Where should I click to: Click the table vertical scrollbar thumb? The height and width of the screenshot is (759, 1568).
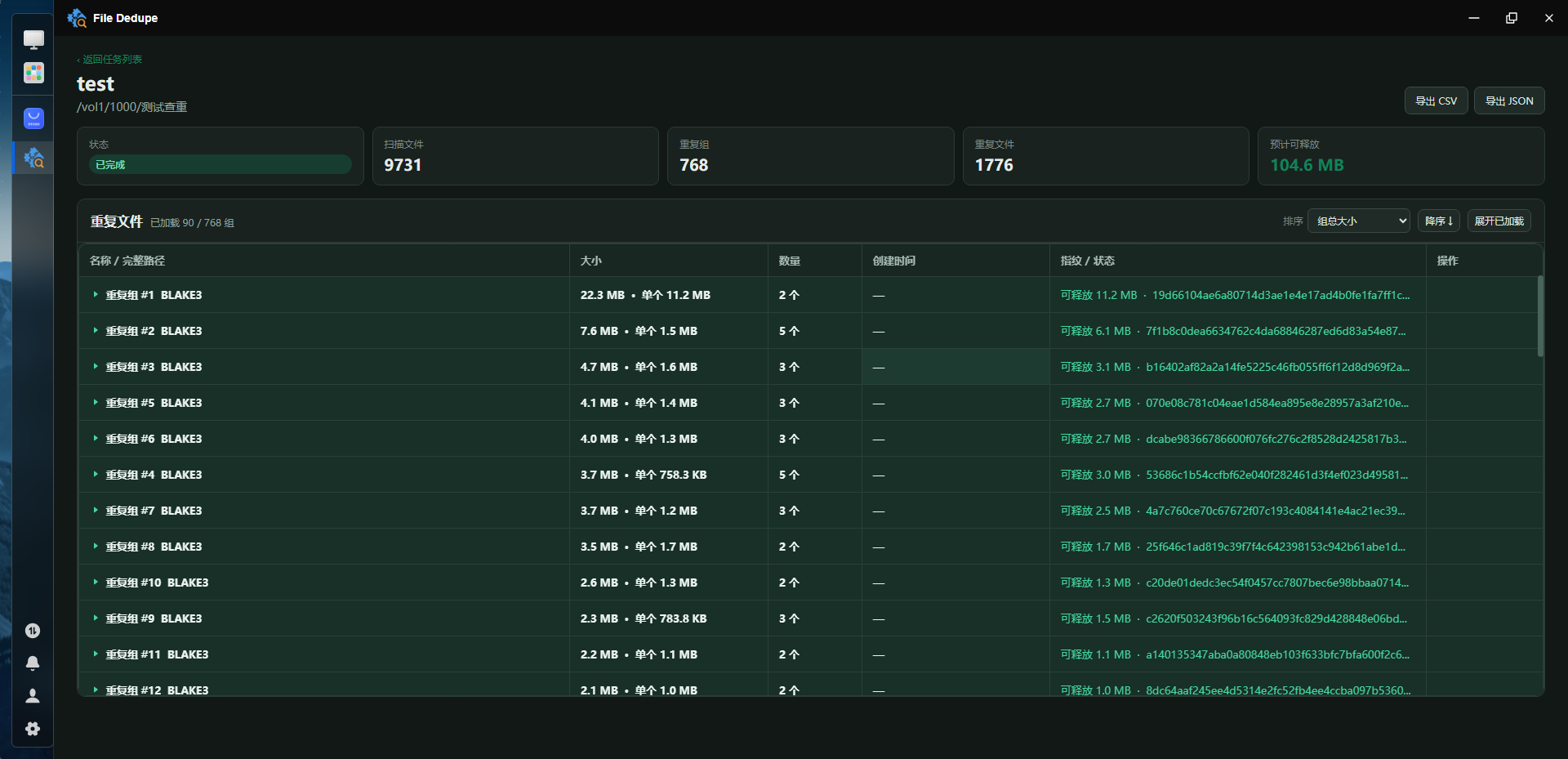point(1540,316)
